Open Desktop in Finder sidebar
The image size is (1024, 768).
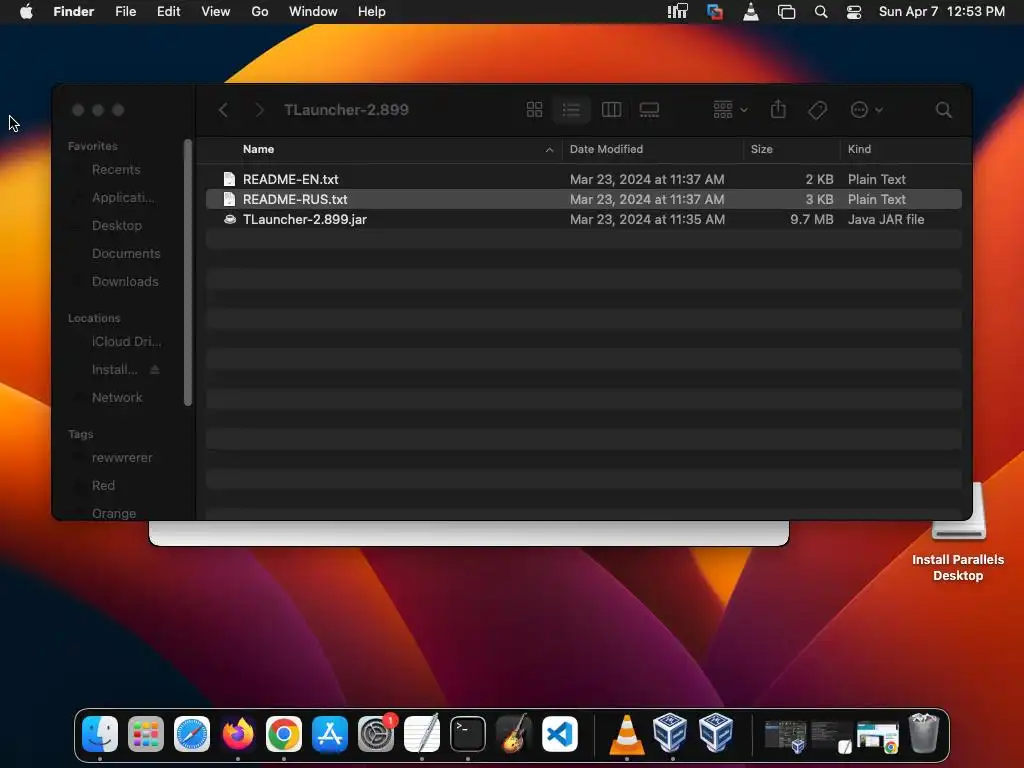tap(116, 225)
